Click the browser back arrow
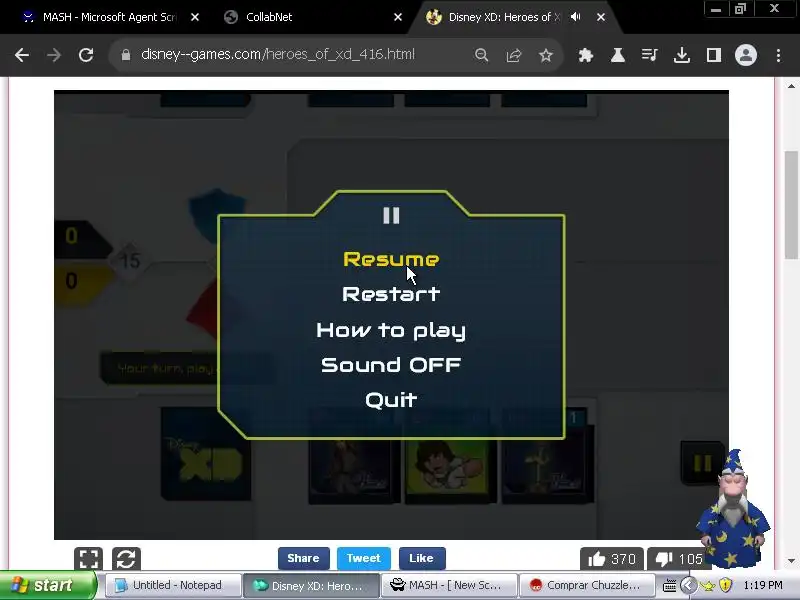 21,55
